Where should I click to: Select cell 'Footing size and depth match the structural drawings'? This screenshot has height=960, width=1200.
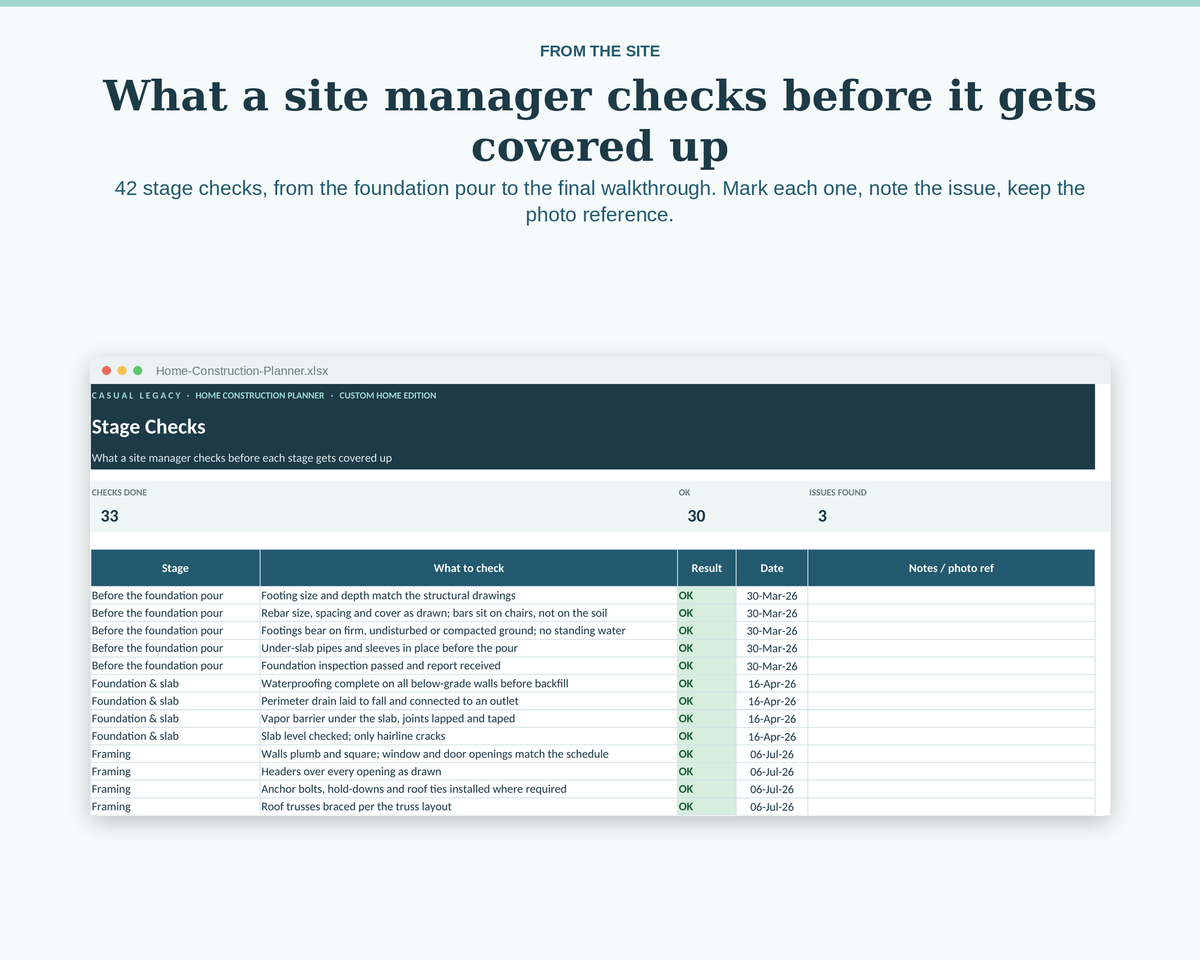[469, 595]
